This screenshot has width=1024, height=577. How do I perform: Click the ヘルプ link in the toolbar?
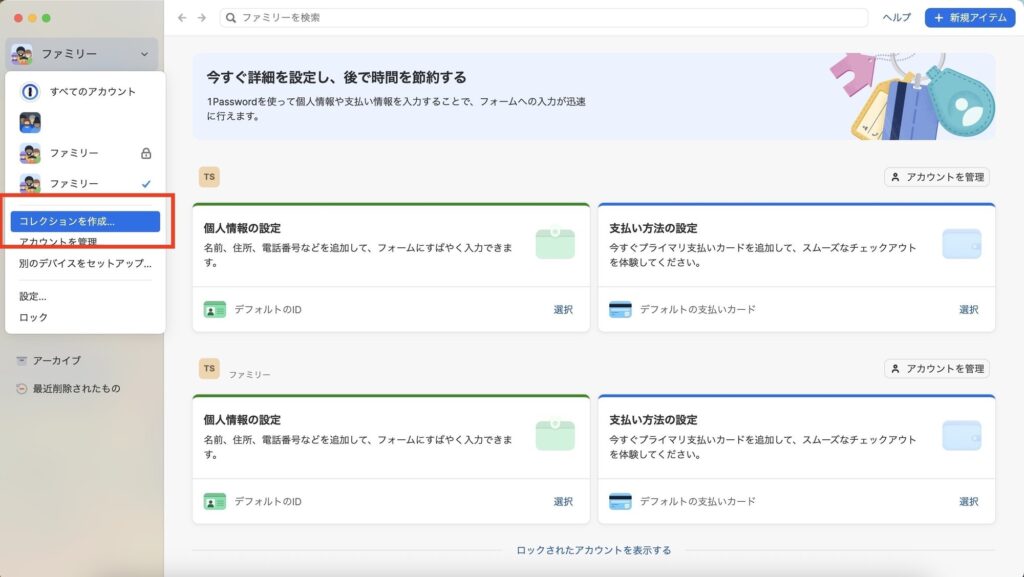click(x=896, y=18)
